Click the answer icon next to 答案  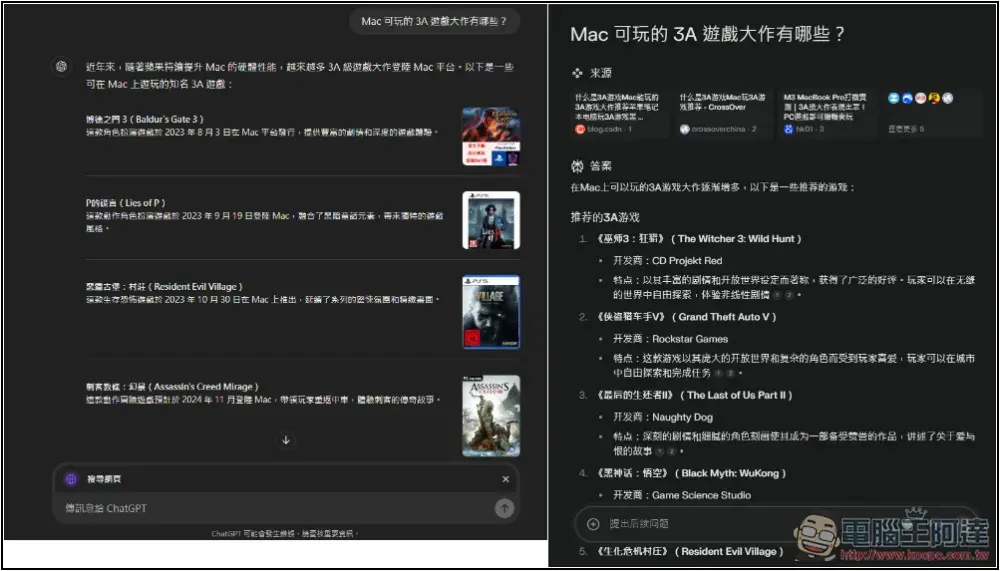pos(577,165)
